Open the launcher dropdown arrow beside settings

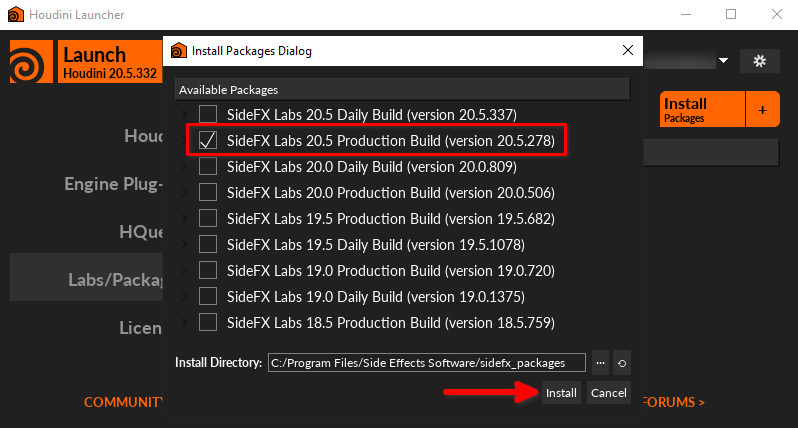(723, 61)
